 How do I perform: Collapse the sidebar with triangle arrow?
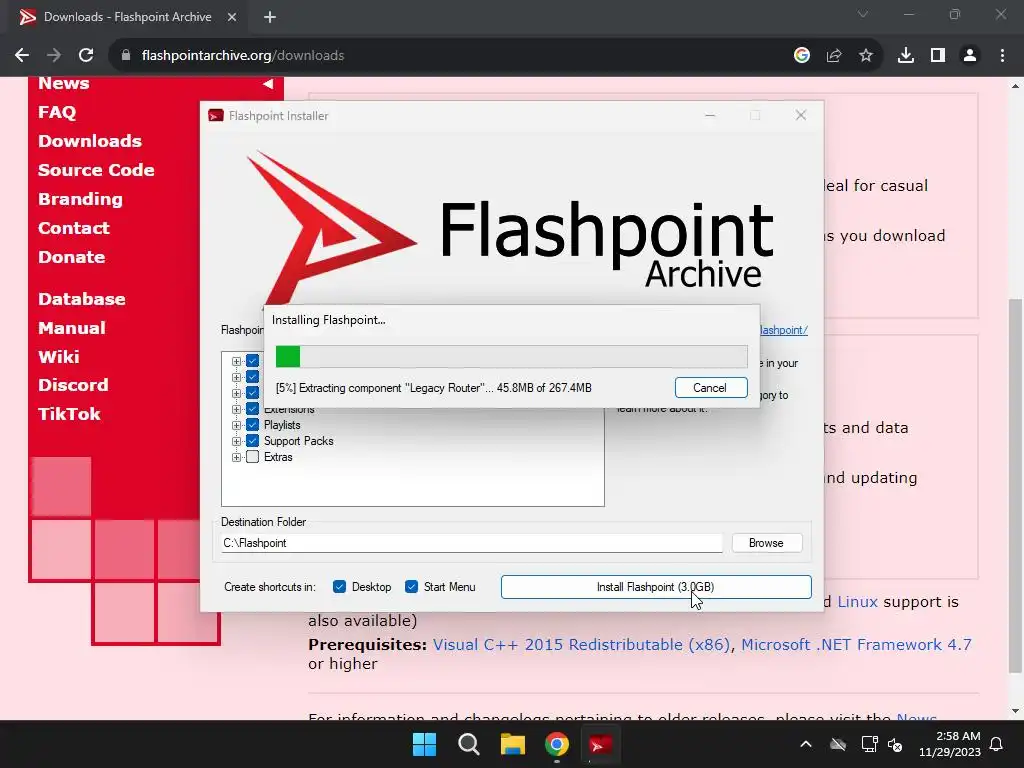(268, 84)
